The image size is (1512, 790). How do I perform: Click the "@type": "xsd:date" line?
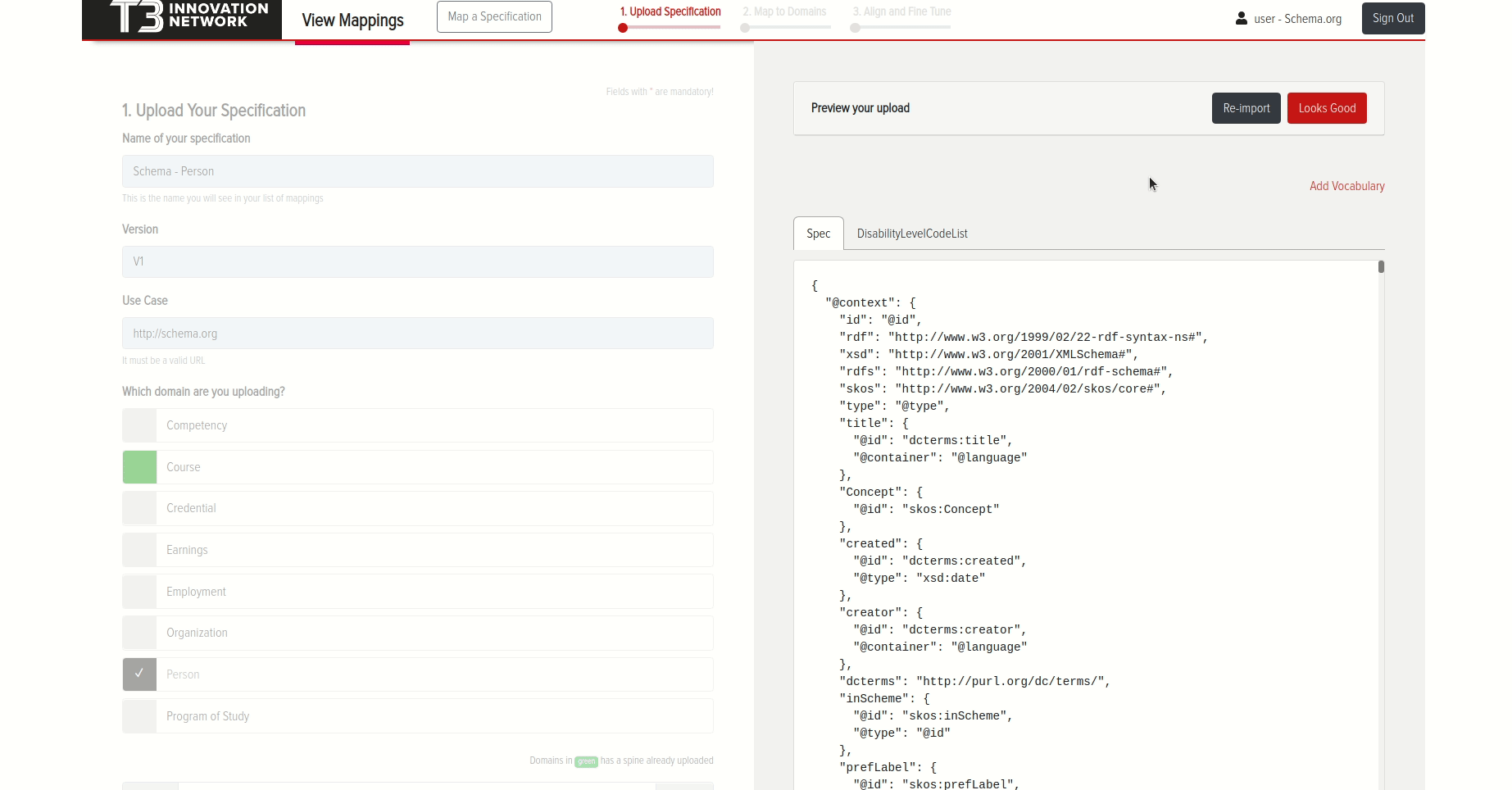click(919, 578)
